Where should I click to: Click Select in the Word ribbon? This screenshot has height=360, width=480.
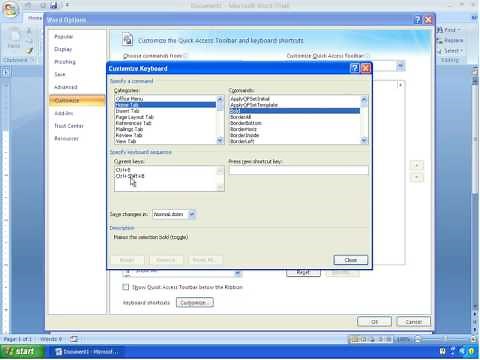tap(450, 51)
